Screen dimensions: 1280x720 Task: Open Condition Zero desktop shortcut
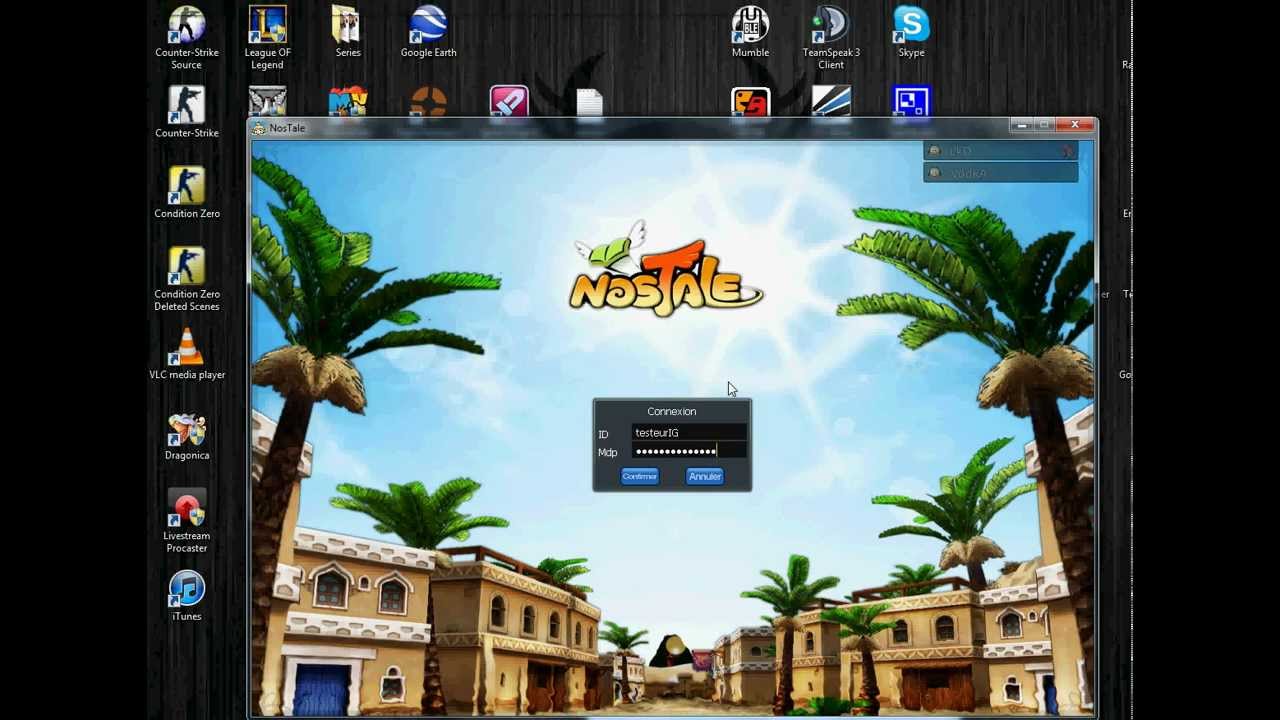tap(186, 192)
